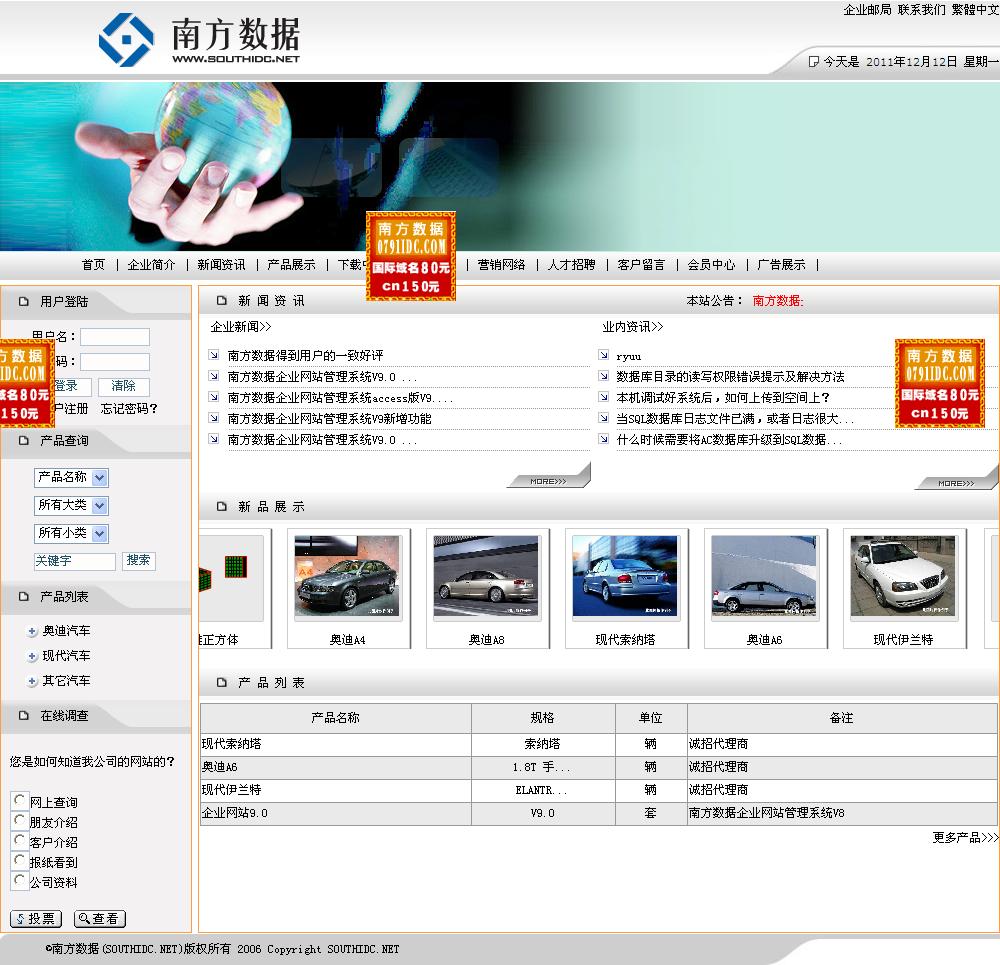Screen dimensions: 1000x965
Task: Click the 南方数据 diamond logo icon
Action: (x=126, y=40)
